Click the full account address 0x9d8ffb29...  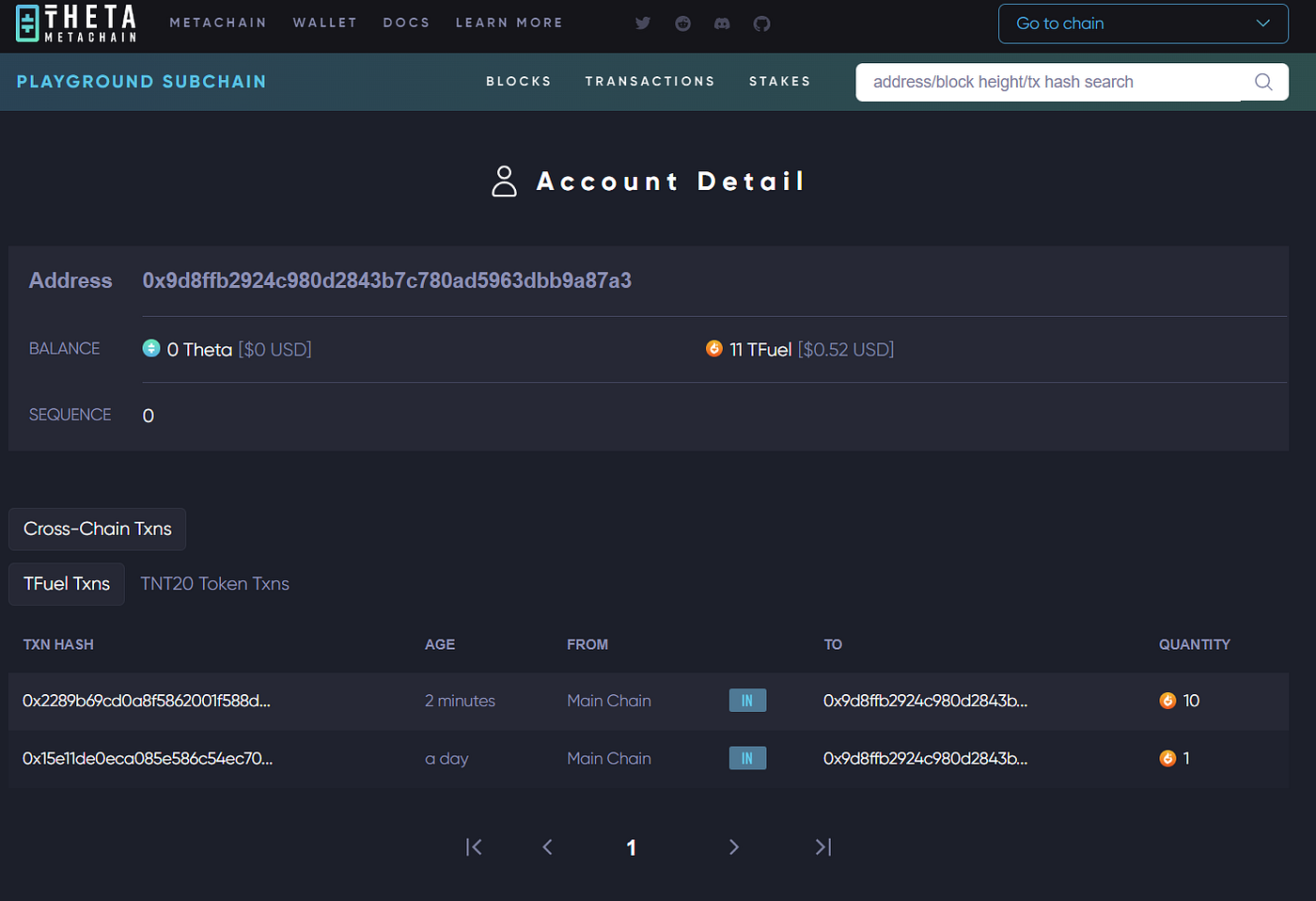coord(387,280)
